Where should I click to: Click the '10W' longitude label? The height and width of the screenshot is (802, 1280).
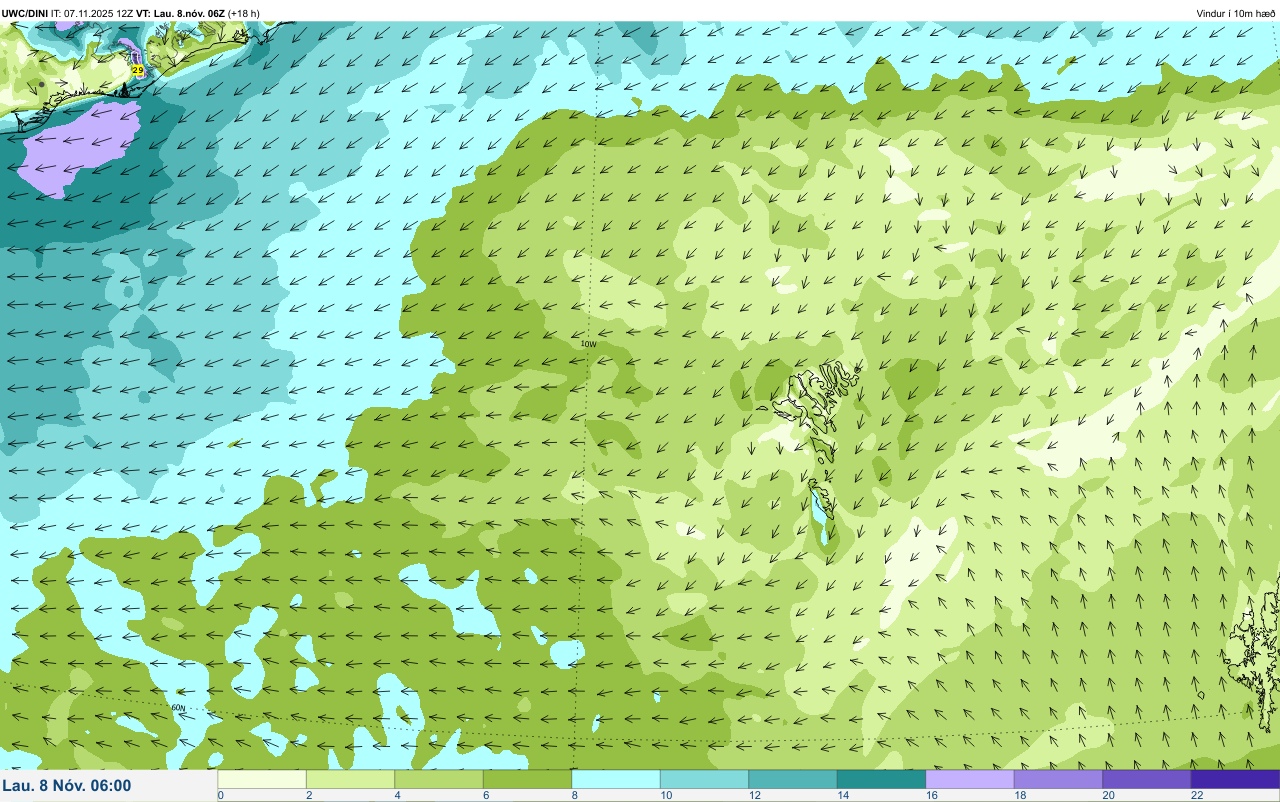[588, 344]
